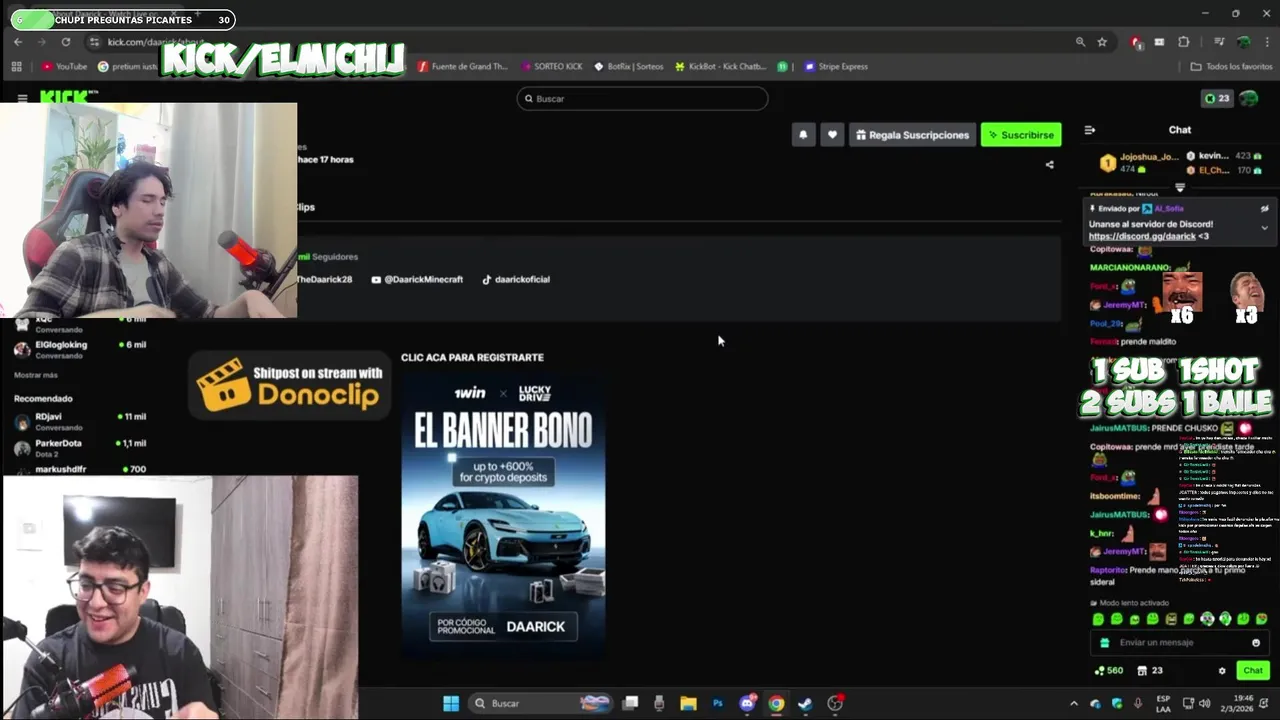Open the Stripe Express bookmark
The height and width of the screenshot is (720, 1280).
pos(836,66)
